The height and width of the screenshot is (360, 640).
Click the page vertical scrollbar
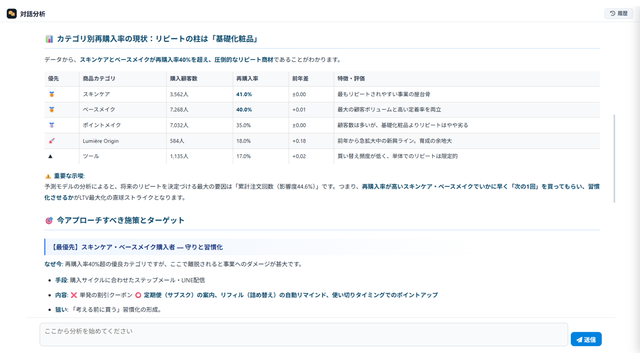pos(614,158)
